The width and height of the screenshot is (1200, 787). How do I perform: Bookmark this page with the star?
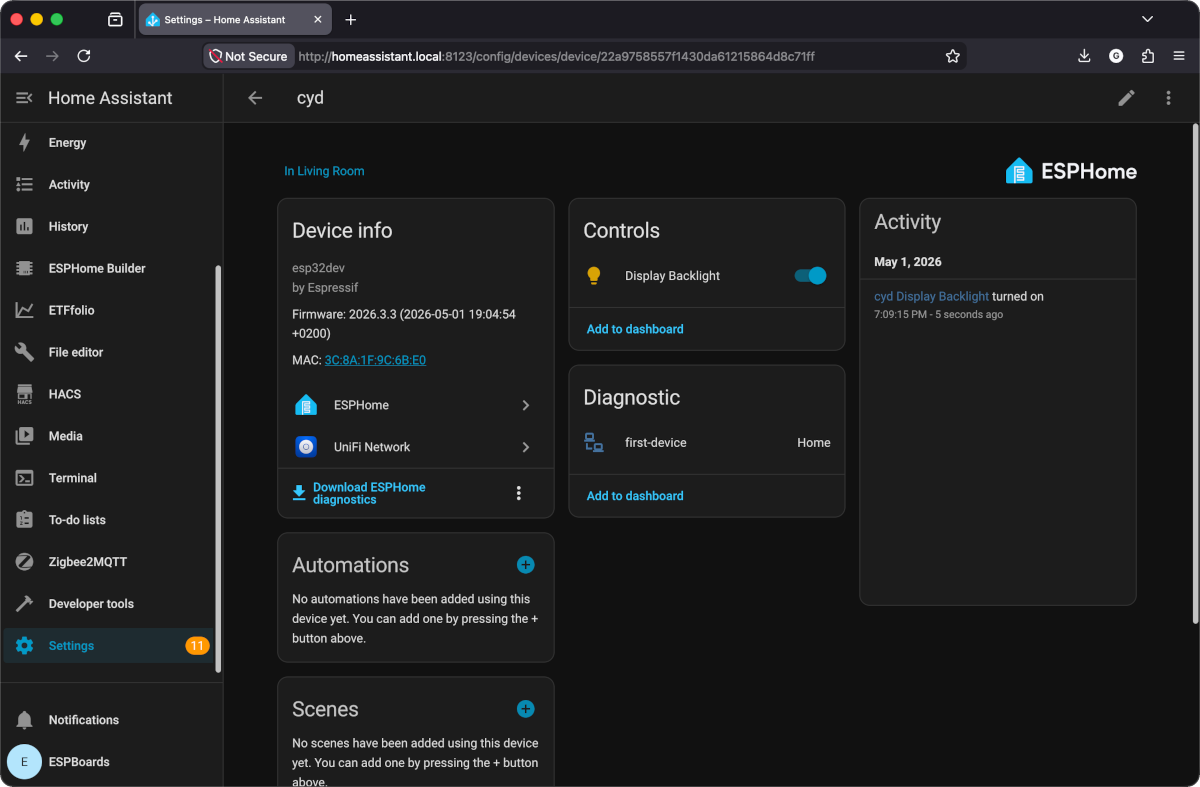(x=953, y=56)
